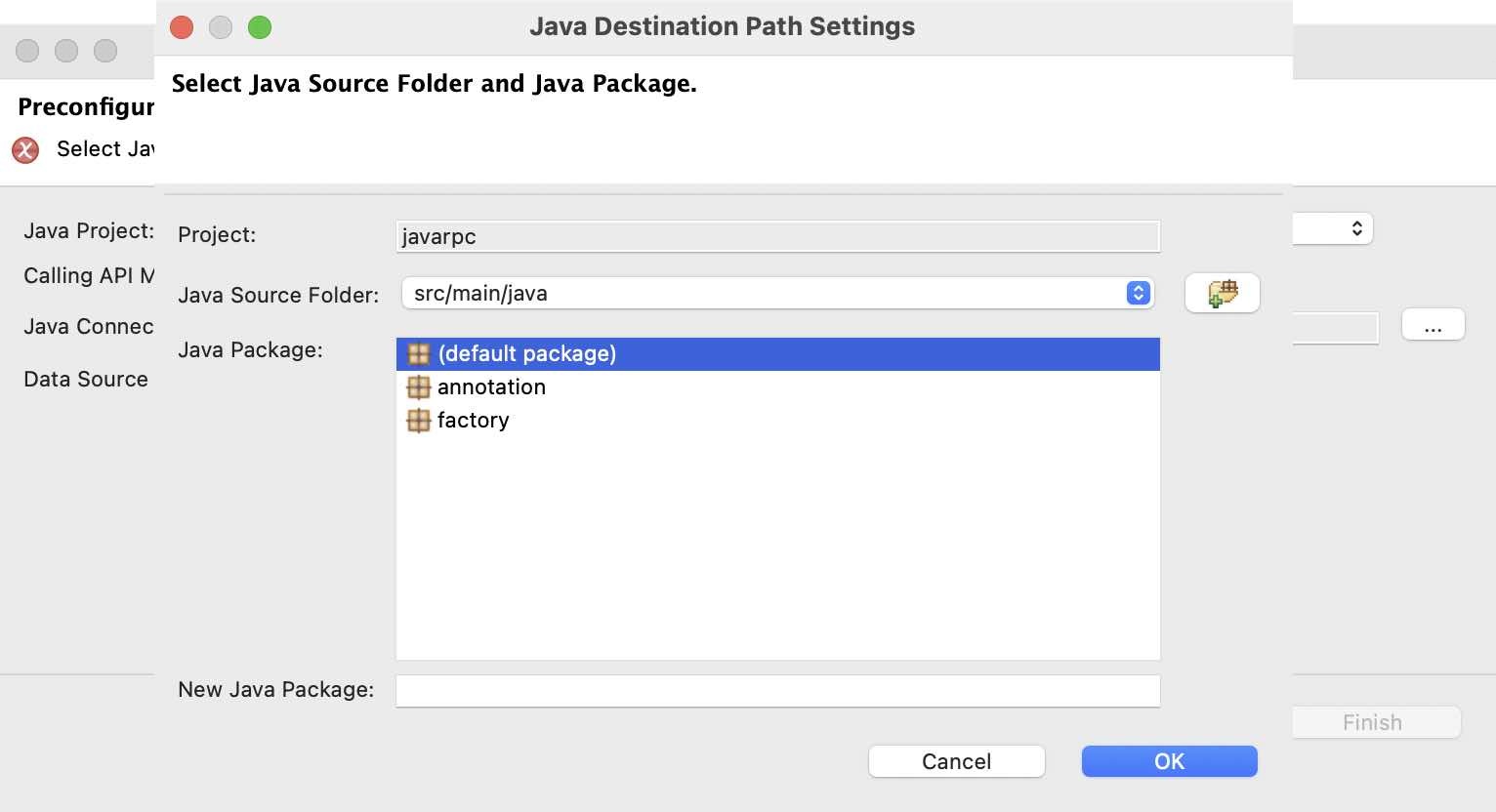Select "Java Project:" in the left panel

click(x=88, y=230)
